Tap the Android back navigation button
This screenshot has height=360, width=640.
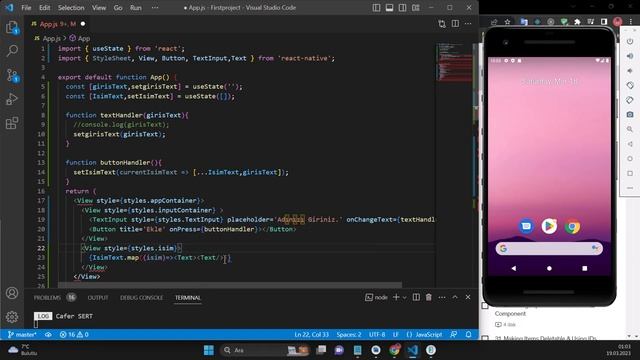coord(513,268)
